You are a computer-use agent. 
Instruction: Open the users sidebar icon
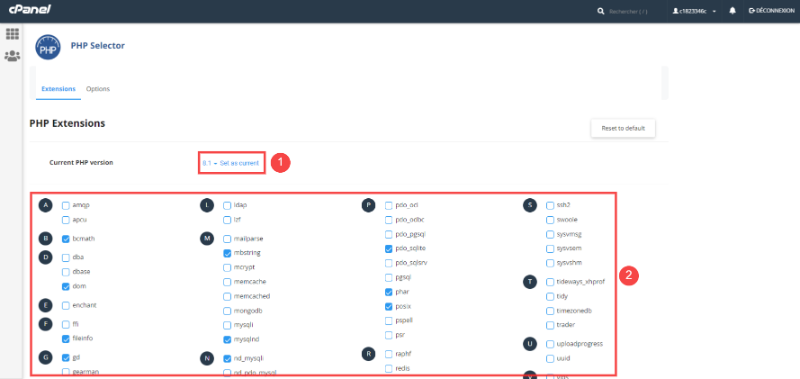click(x=12, y=56)
